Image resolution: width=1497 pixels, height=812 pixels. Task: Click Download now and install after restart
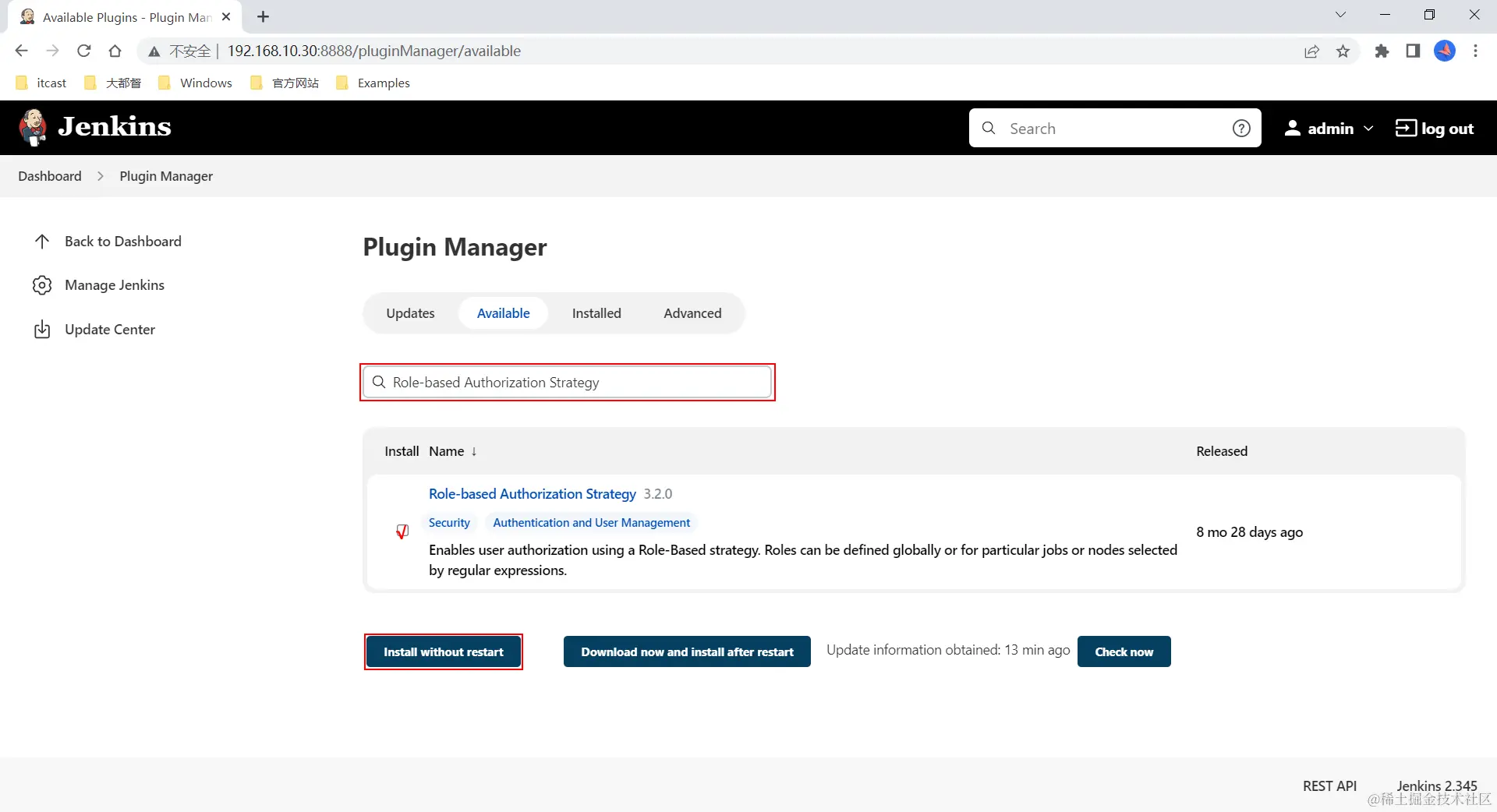click(x=687, y=651)
